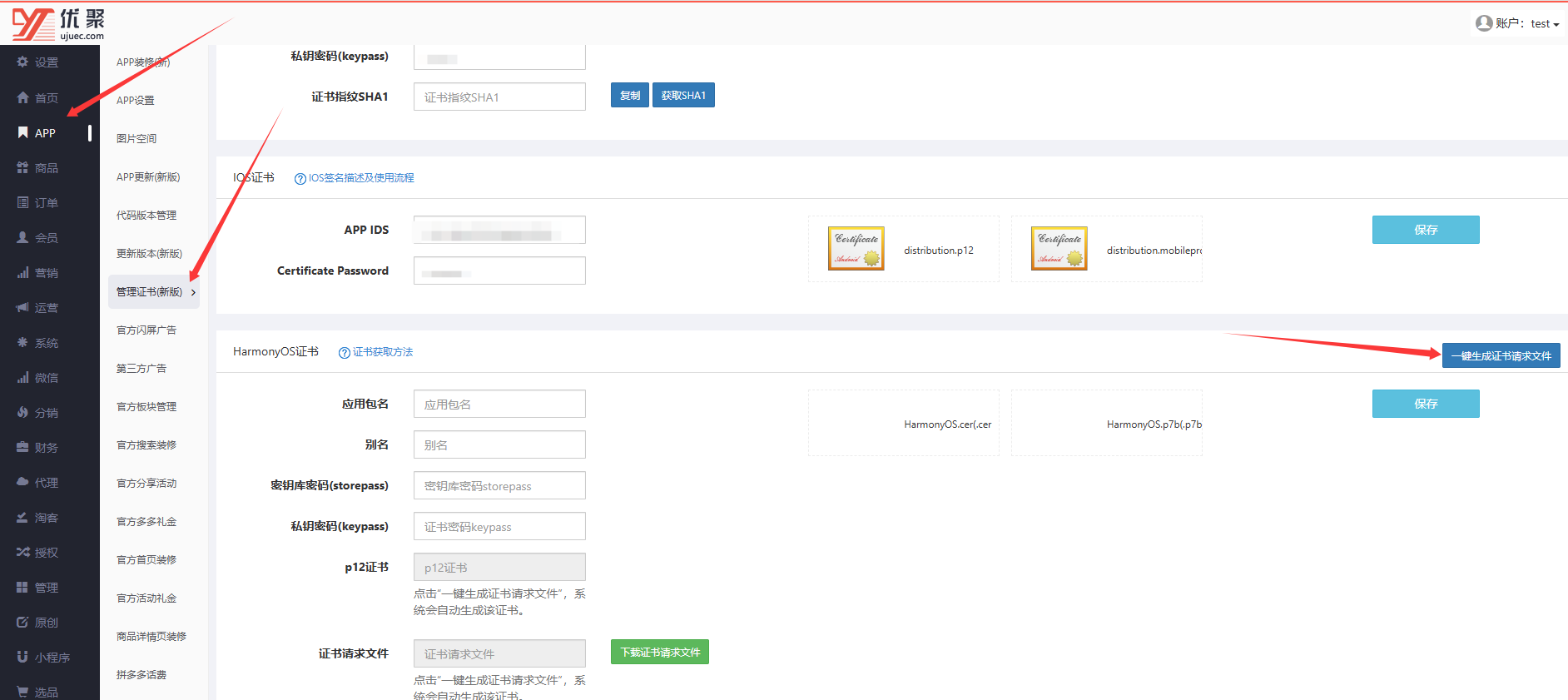Open 官方搜索装修 submenu item
This screenshot has width=1568, height=700.
(146, 445)
